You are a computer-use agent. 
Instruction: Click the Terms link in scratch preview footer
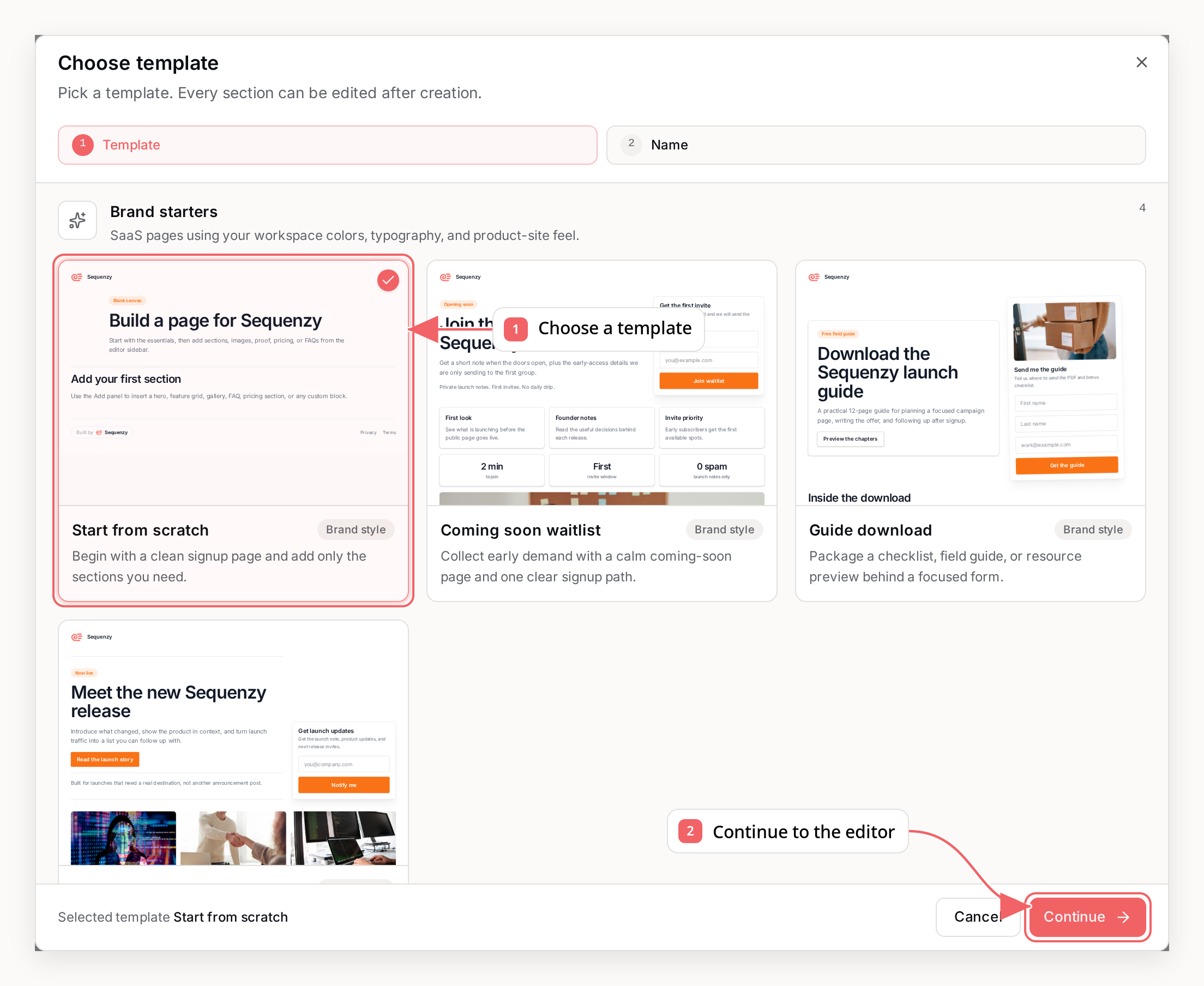click(x=389, y=432)
